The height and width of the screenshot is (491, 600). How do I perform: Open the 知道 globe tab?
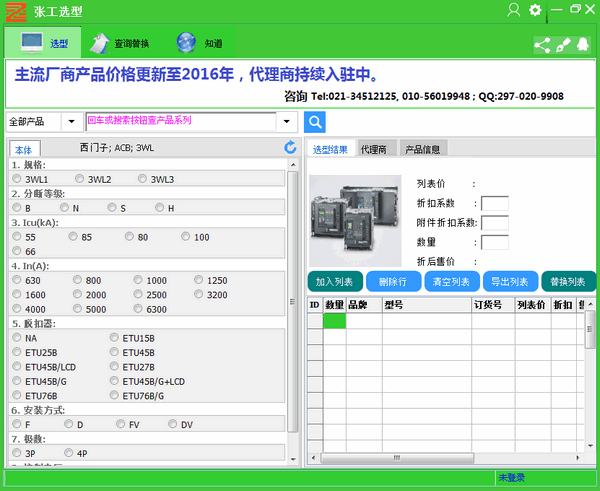tap(200, 43)
